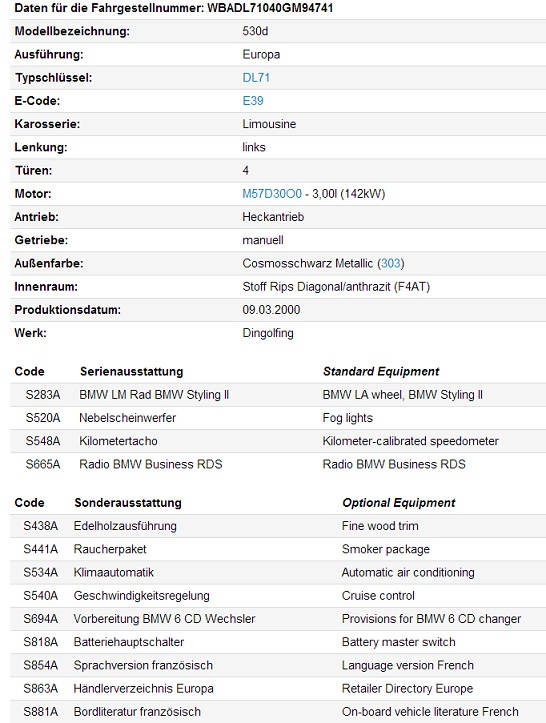Select the Cruise control English description
The height and width of the screenshot is (723, 546).
pyautogui.click(x=378, y=596)
